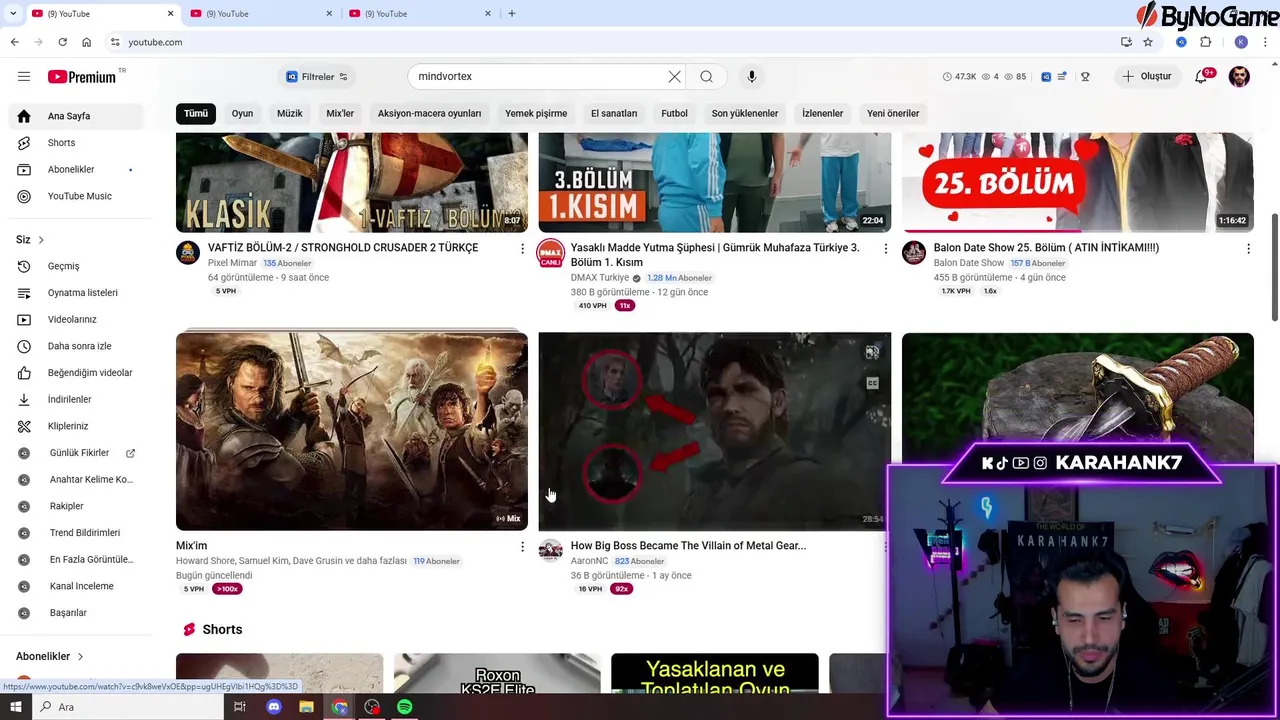Click the blue vidIQ icon in header
Image resolution: width=1280 pixels, height=720 pixels.
(x=1046, y=77)
